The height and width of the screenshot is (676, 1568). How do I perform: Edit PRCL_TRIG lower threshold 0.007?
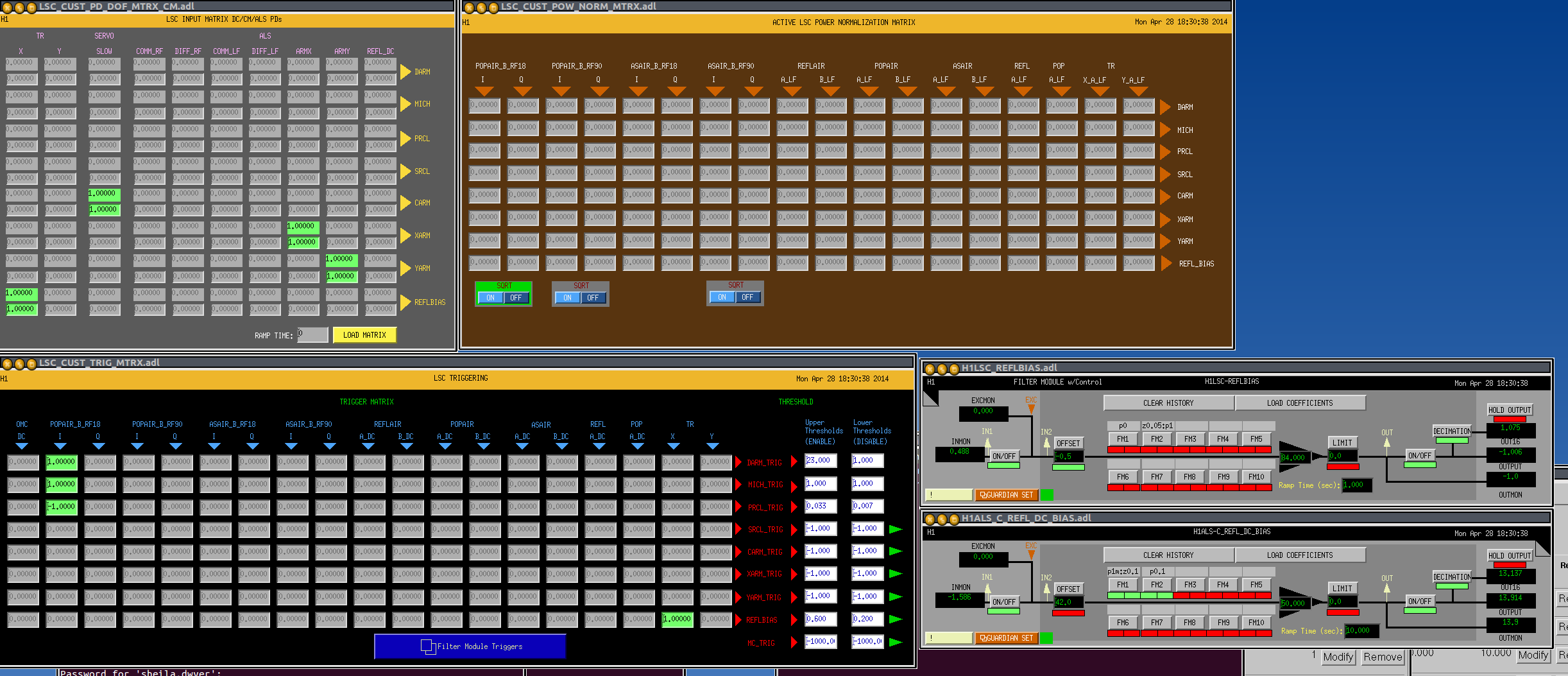pyautogui.click(x=867, y=506)
